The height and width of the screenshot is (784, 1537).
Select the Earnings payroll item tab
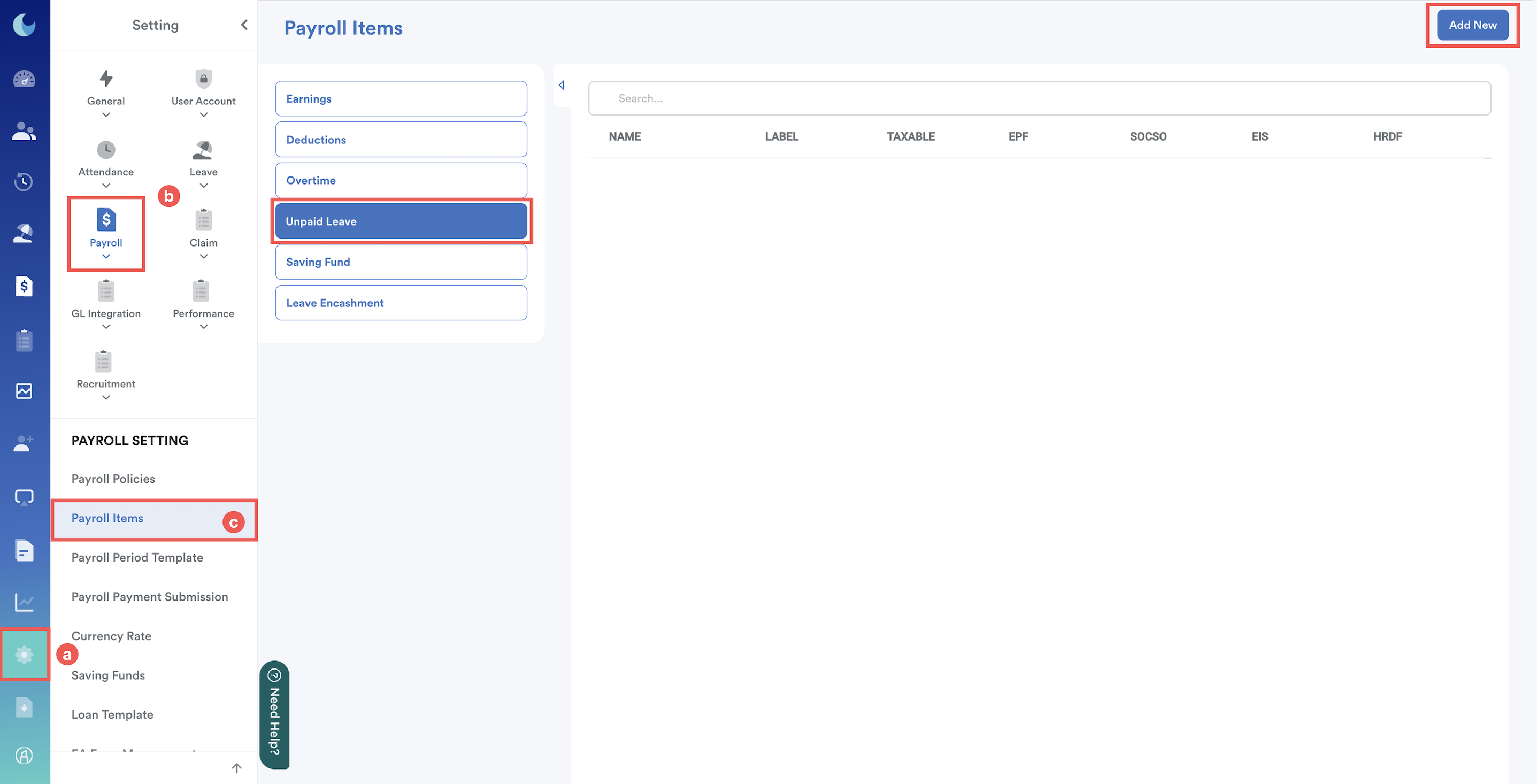click(x=401, y=98)
